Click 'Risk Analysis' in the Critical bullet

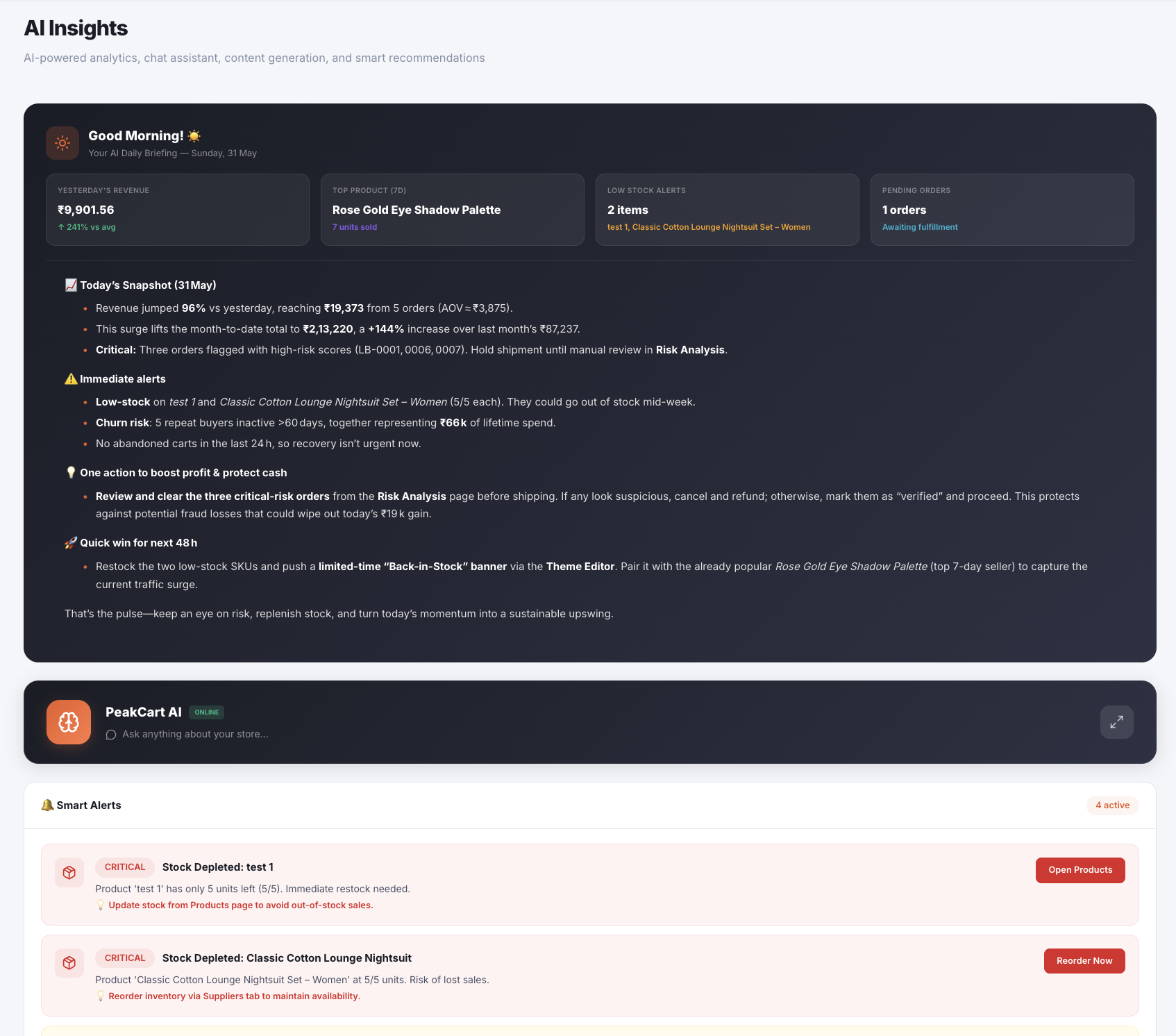click(690, 350)
